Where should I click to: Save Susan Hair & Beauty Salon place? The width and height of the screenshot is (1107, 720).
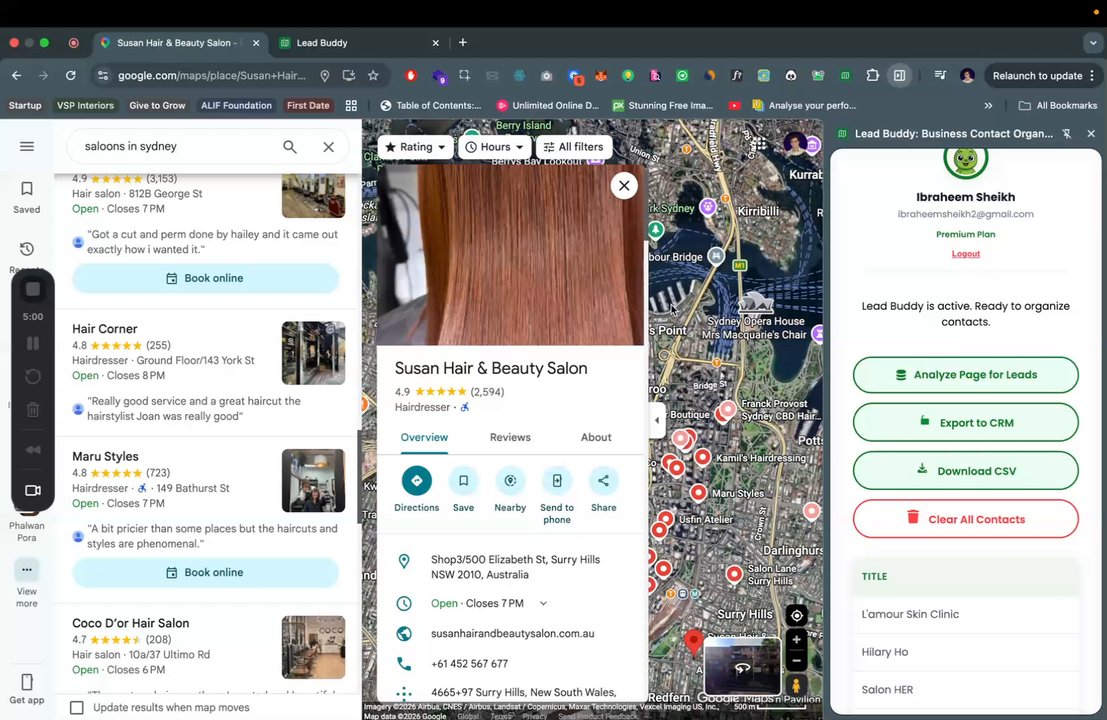tap(463, 481)
